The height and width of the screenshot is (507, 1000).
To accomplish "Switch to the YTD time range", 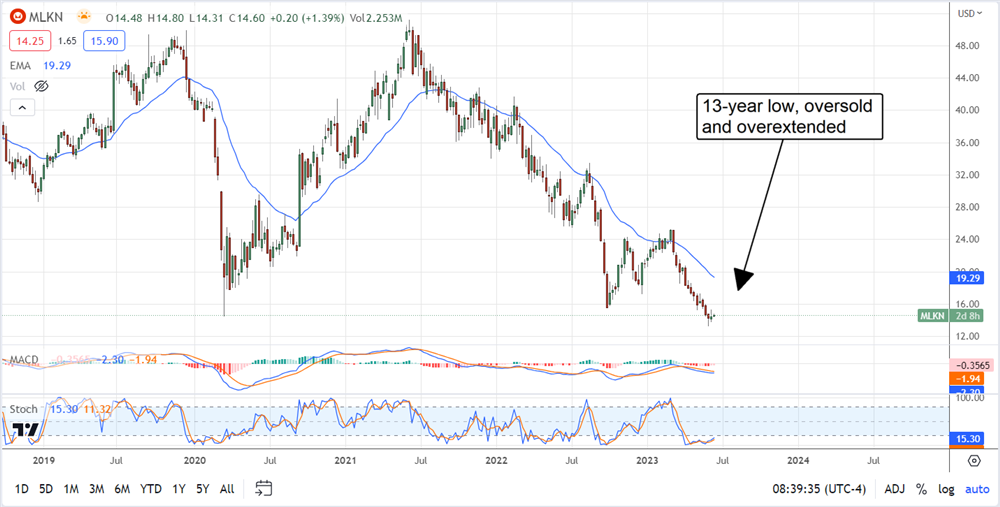I will click(x=151, y=489).
